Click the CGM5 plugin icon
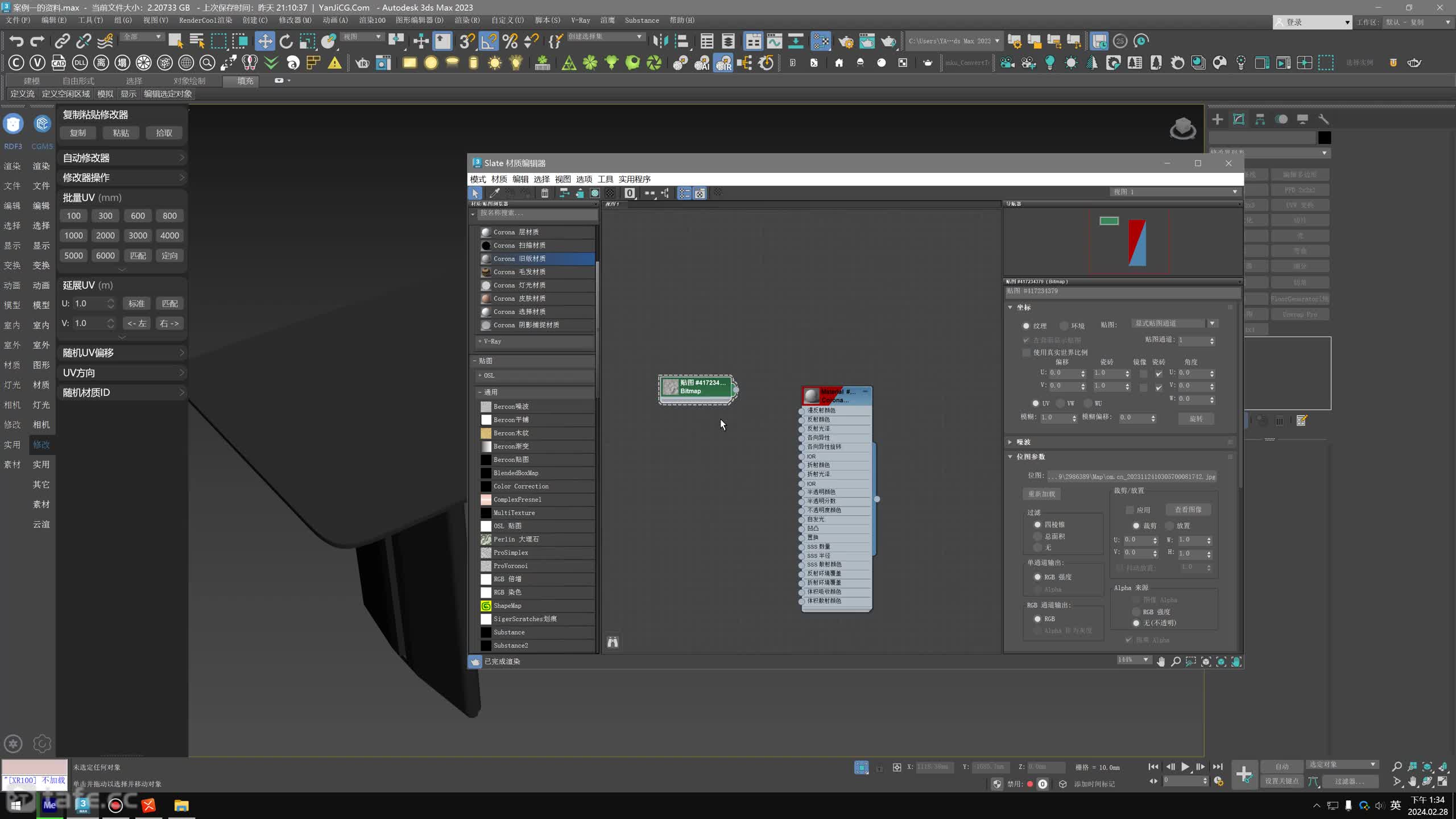The image size is (1456, 819). pos(42,124)
